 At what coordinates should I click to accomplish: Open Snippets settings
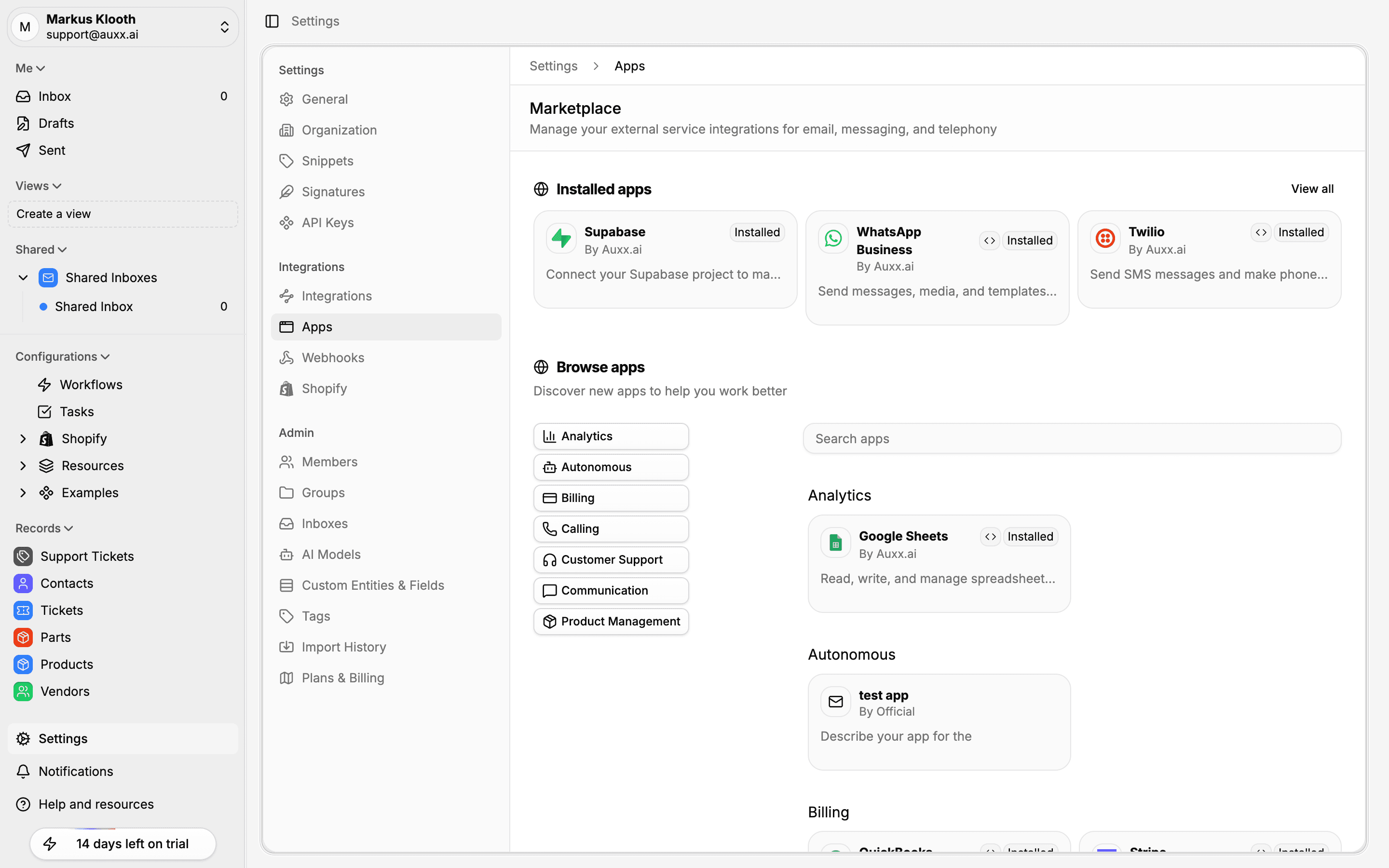[x=386, y=161]
